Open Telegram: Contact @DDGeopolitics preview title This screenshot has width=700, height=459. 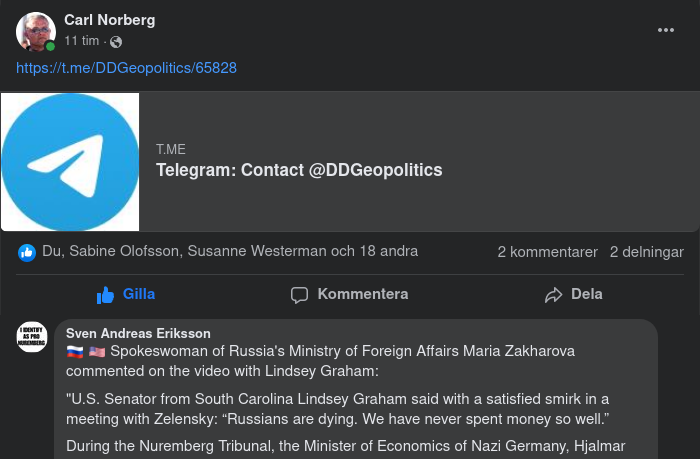[x=299, y=170]
